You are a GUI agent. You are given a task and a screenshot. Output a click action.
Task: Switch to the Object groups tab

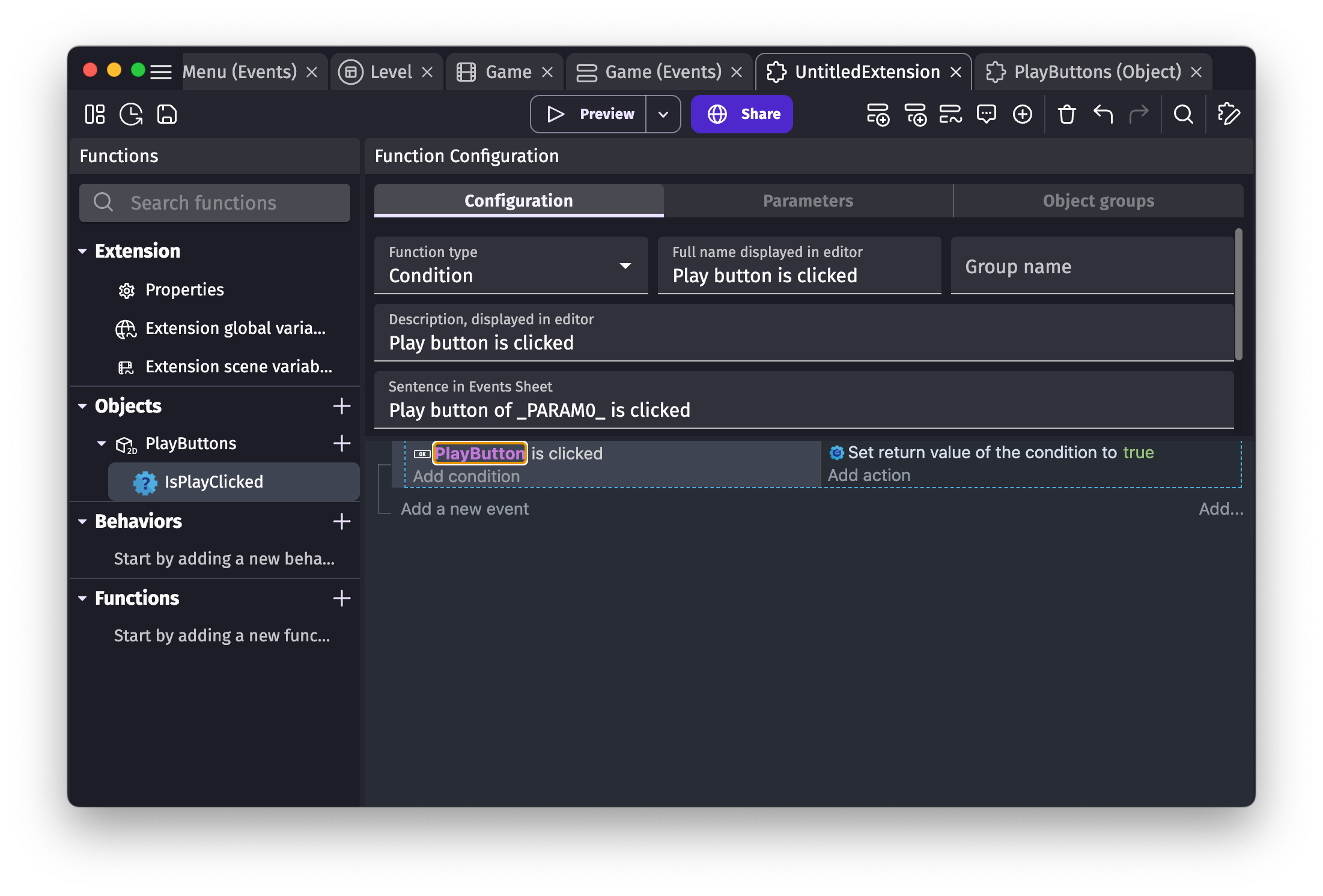[1097, 200]
